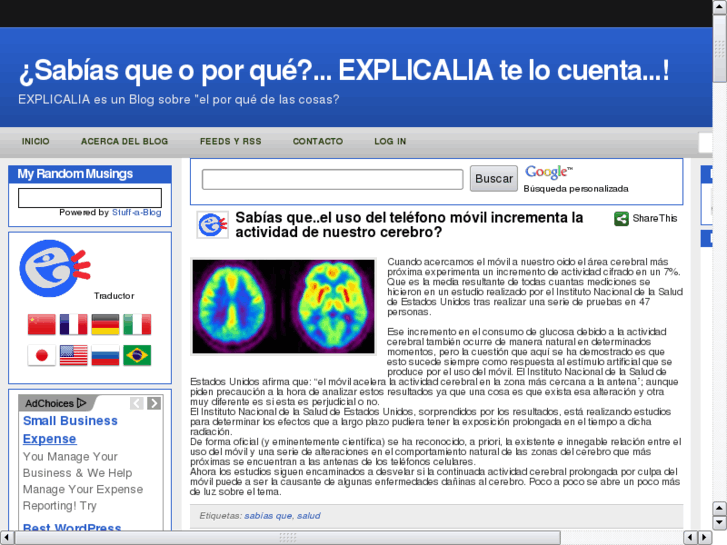This screenshot has width=727, height=545.
Task: Click the AdChoices triangle icon
Action: (82, 403)
